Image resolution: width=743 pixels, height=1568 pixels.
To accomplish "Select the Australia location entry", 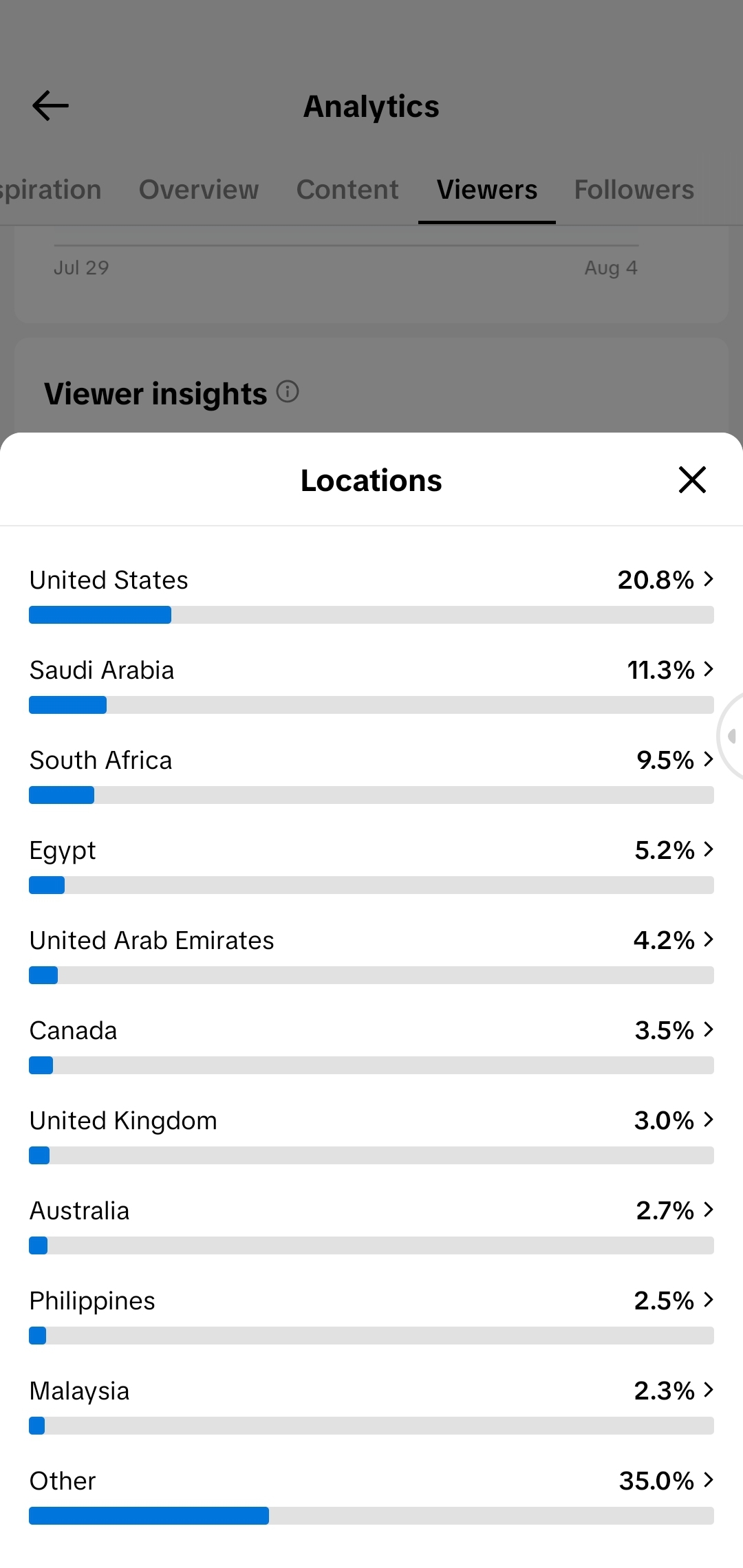I will coord(371,1226).
